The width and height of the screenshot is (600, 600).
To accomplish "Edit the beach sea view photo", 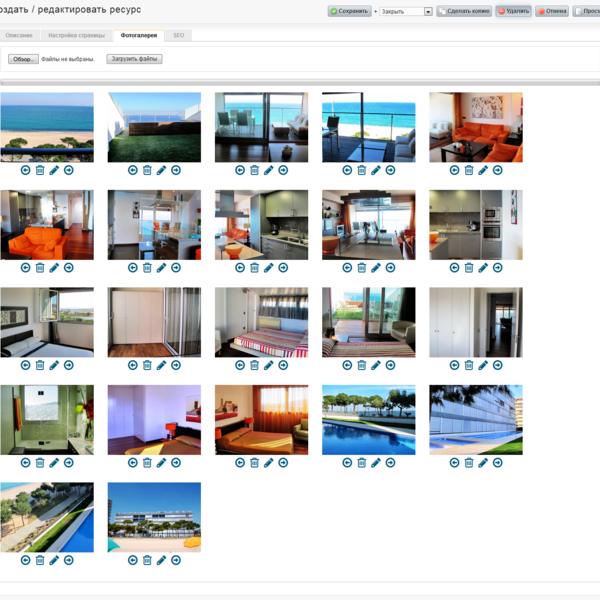I will 54,170.
